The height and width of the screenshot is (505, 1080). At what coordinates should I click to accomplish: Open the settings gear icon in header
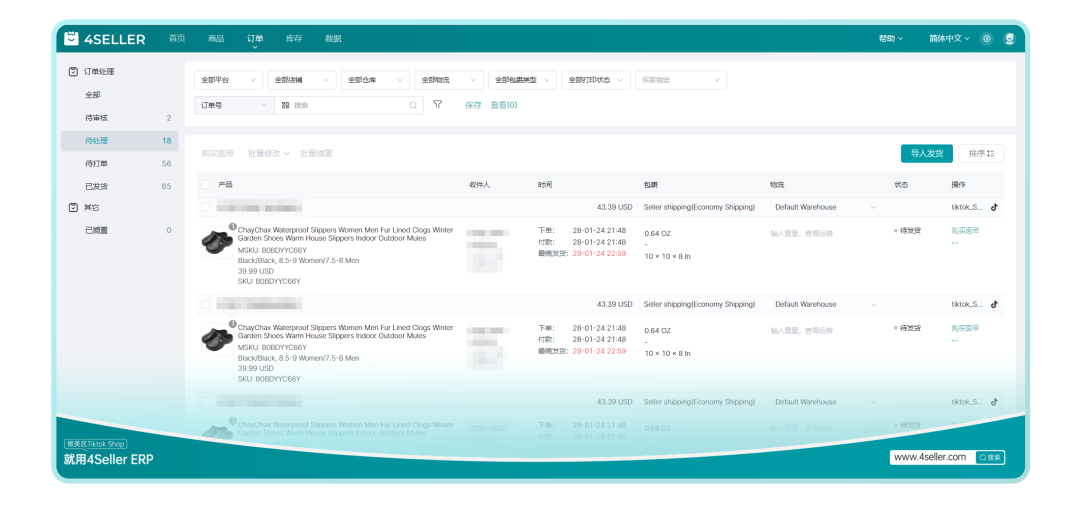[987, 39]
